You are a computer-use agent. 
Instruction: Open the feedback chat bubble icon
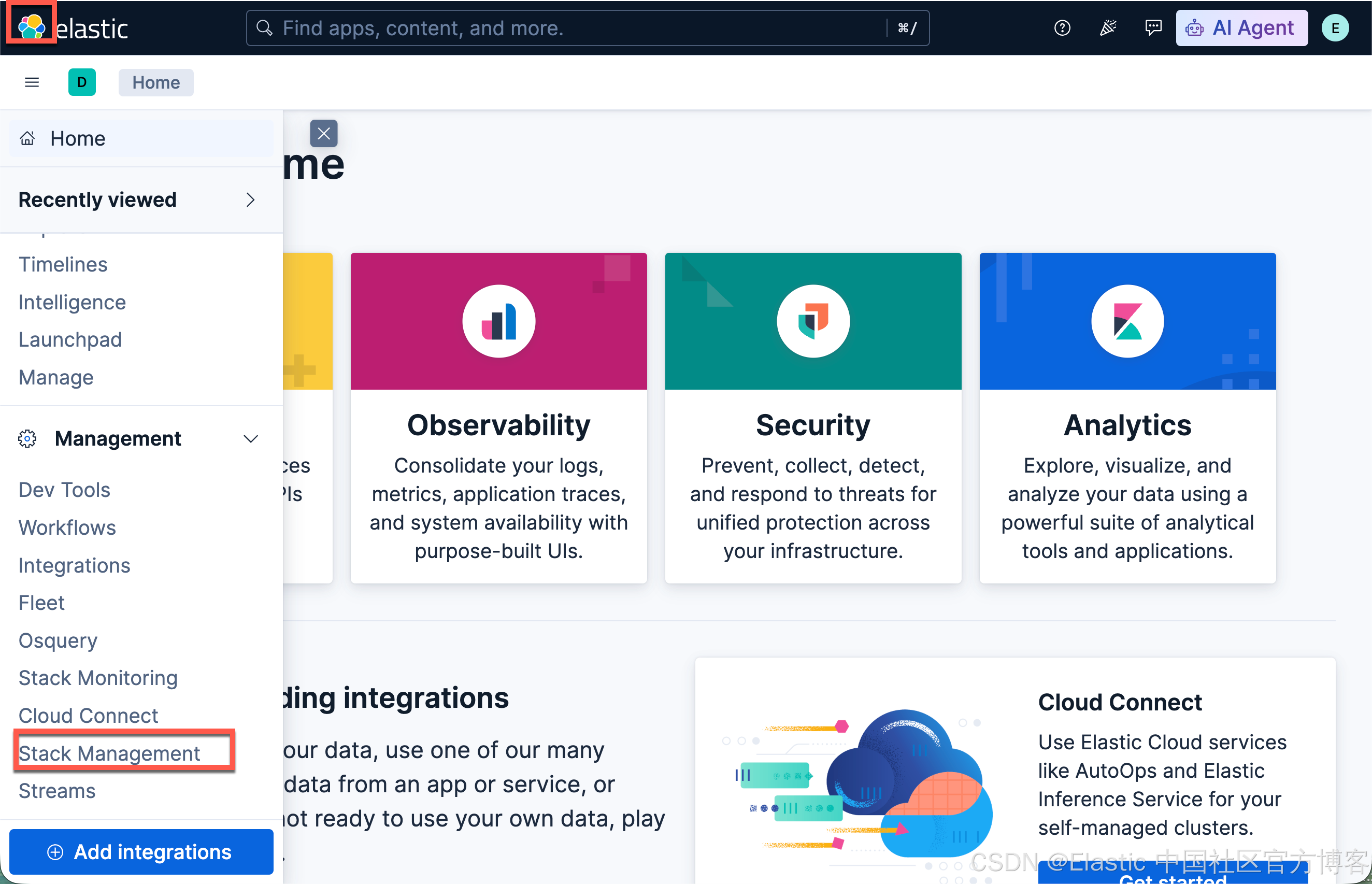[1153, 27]
